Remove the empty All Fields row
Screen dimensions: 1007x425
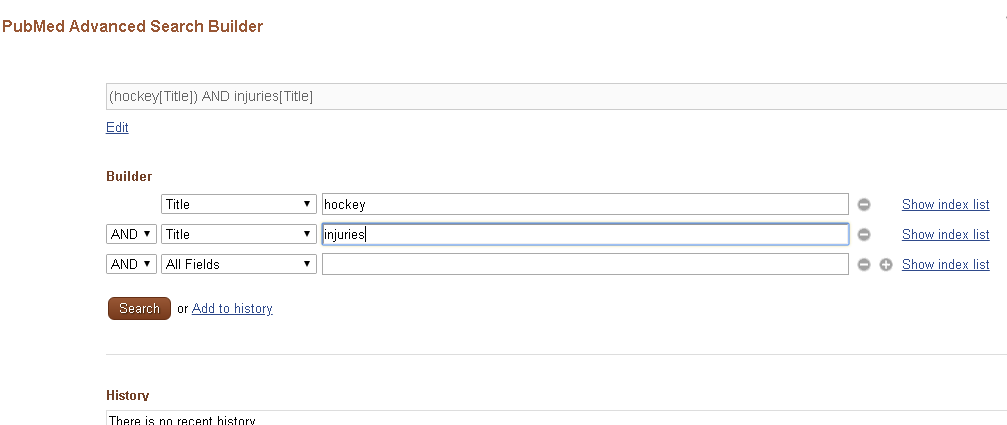[864, 265]
